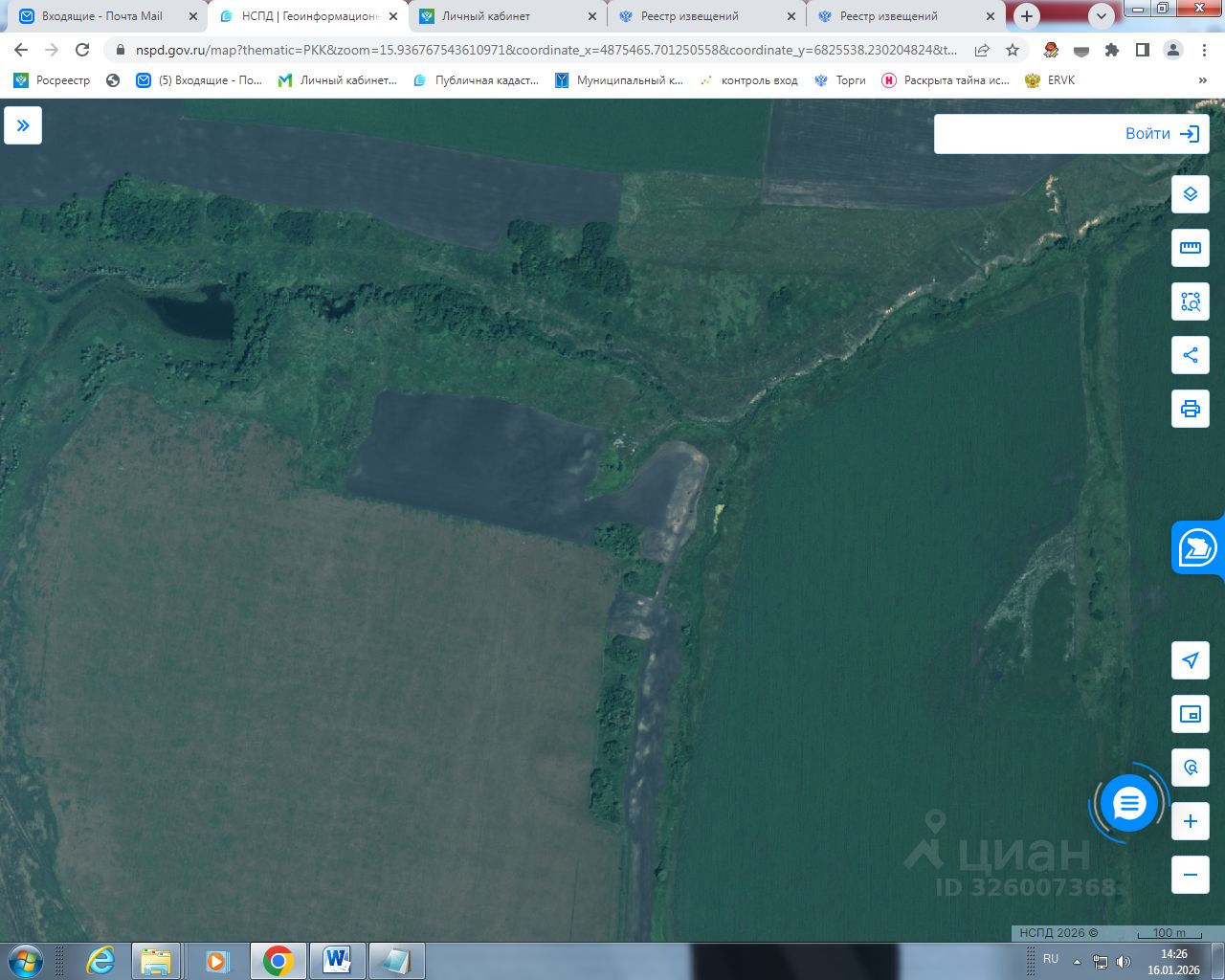This screenshot has height=980, width=1225.
Task: Reload the current page
Action: pyautogui.click(x=82, y=50)
